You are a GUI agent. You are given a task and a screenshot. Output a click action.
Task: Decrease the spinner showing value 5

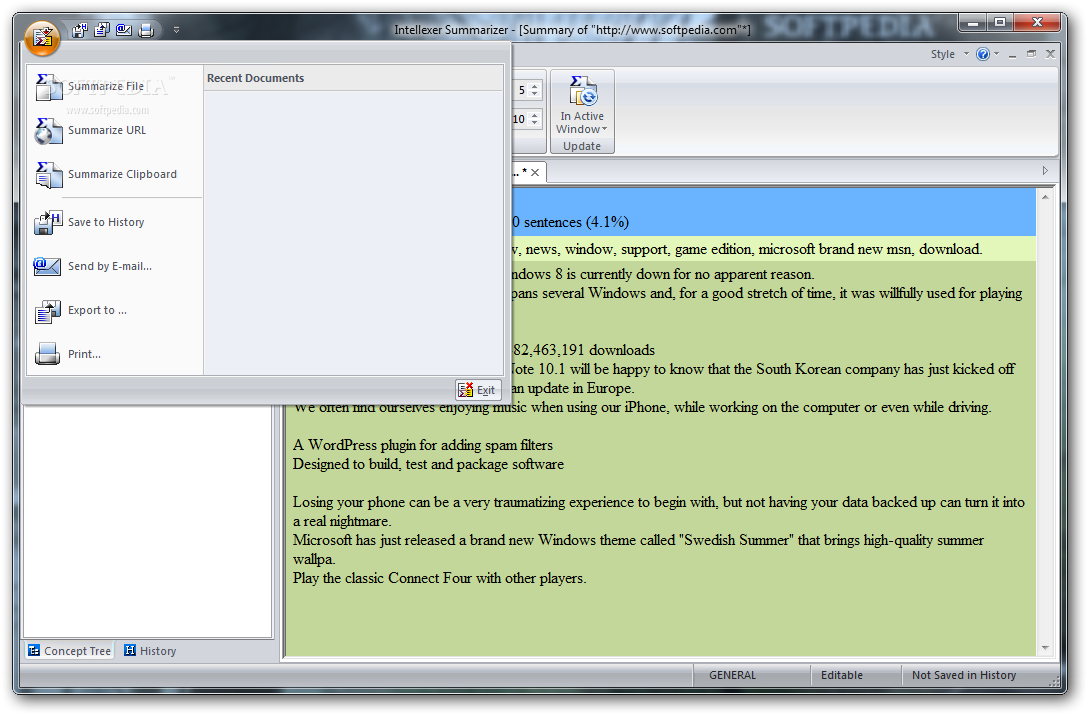click(x=534, y=94)
